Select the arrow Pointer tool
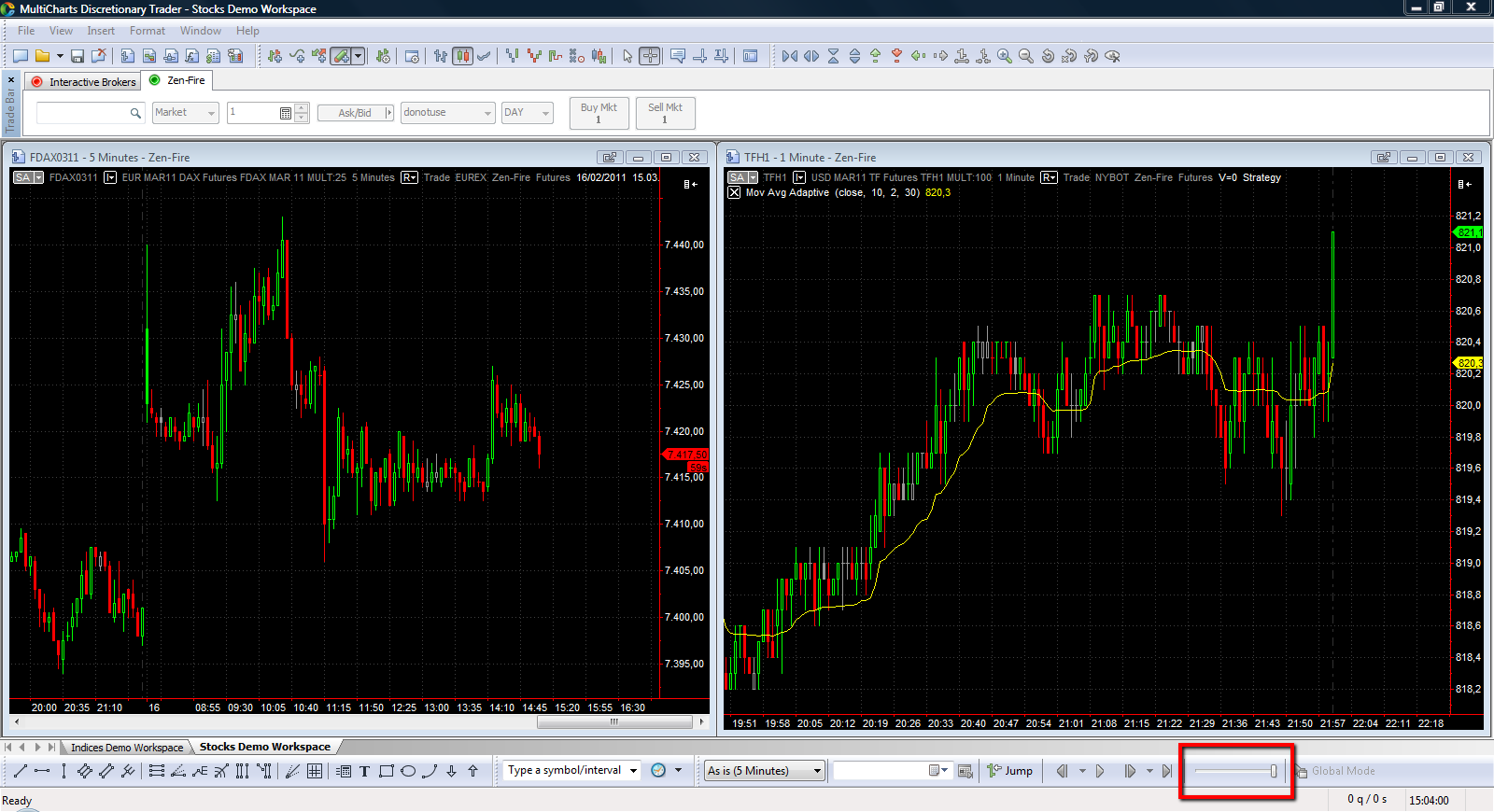Viewport: 1494px width, 812px height. 627,56
